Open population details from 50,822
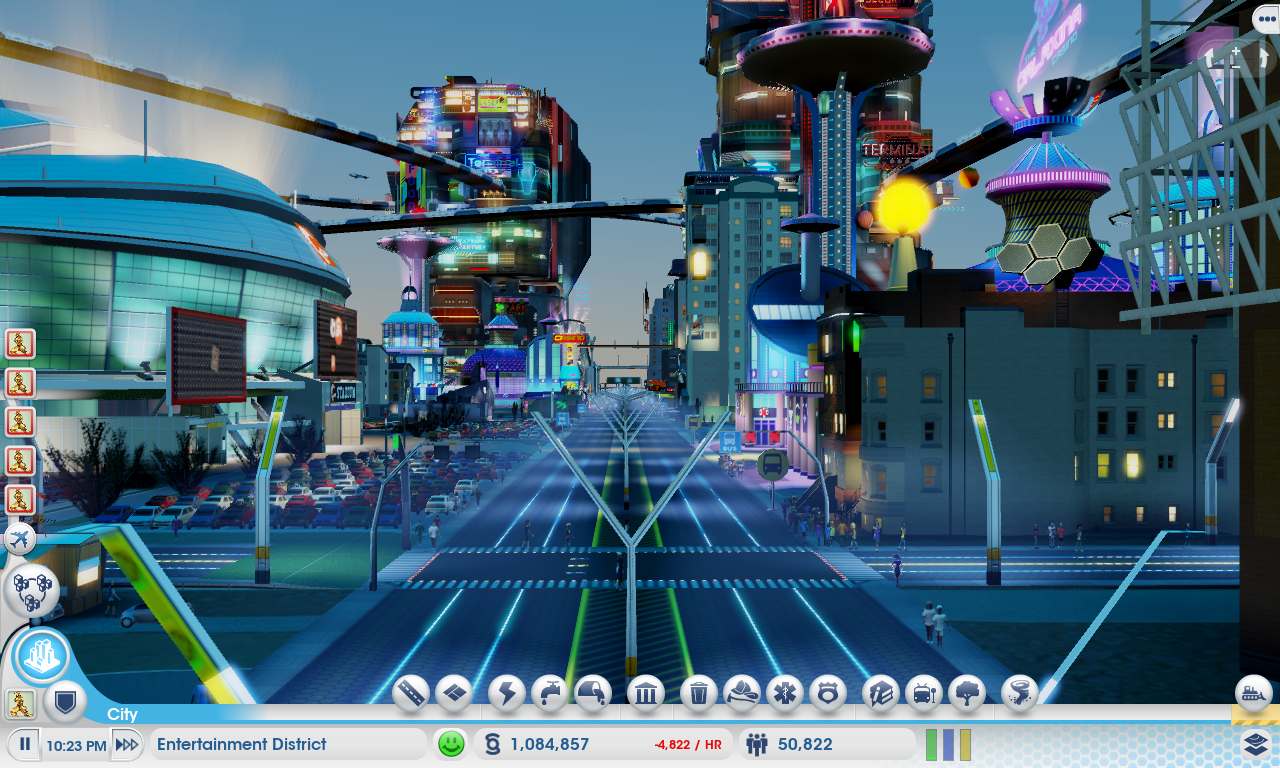Image resolution: width=1280 pixels, height=768 pixels. [x=805, y=744]
